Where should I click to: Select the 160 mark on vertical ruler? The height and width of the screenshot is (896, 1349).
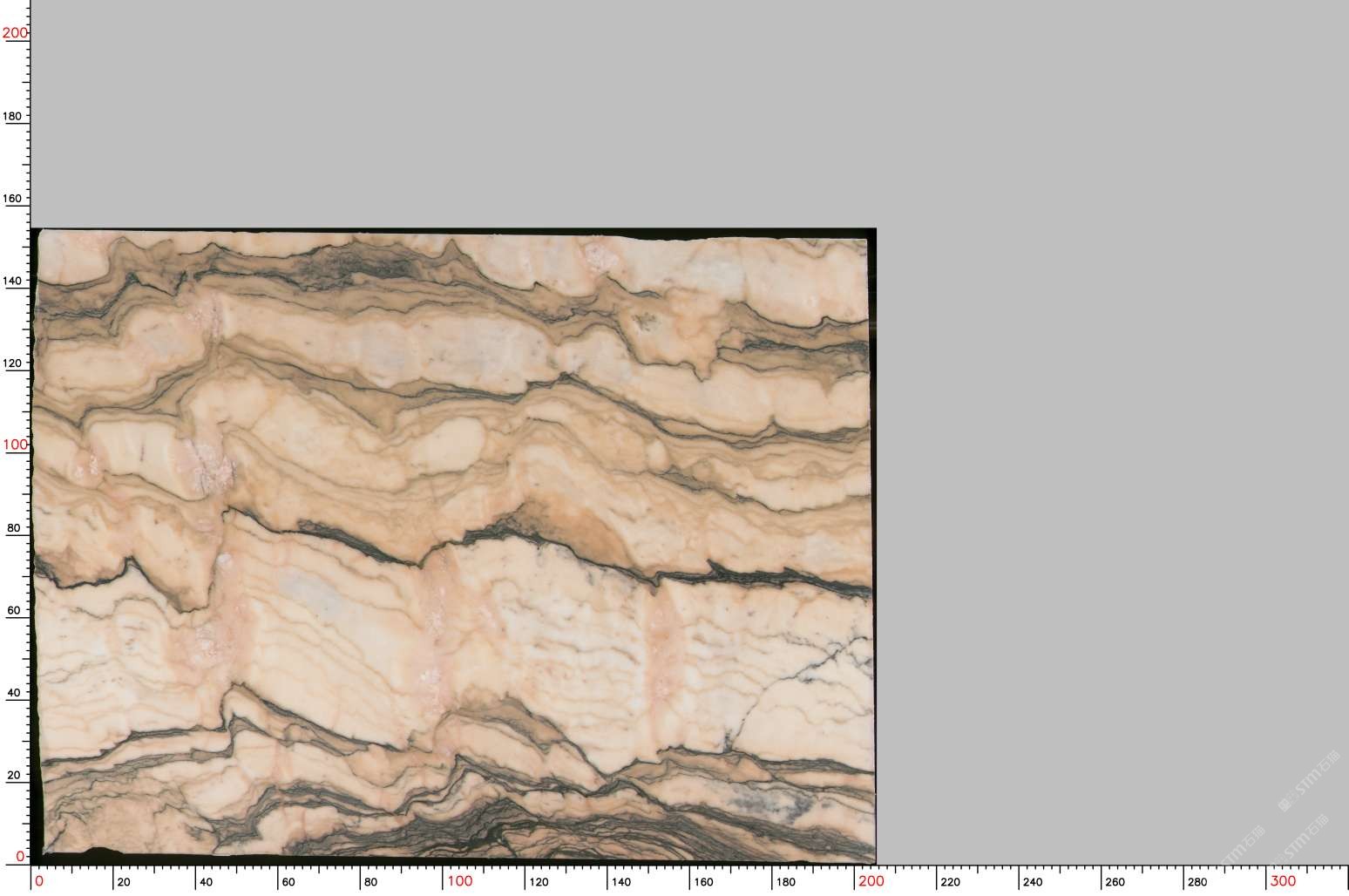tap(13, 199)
